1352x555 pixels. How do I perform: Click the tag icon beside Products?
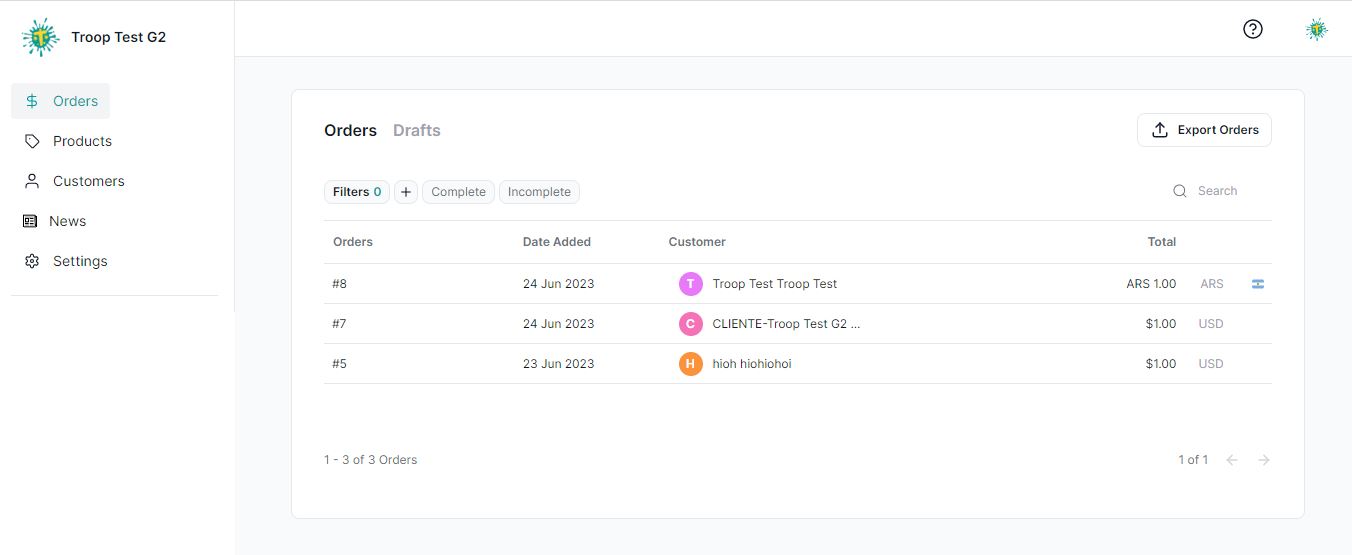(x=32, y=141)
